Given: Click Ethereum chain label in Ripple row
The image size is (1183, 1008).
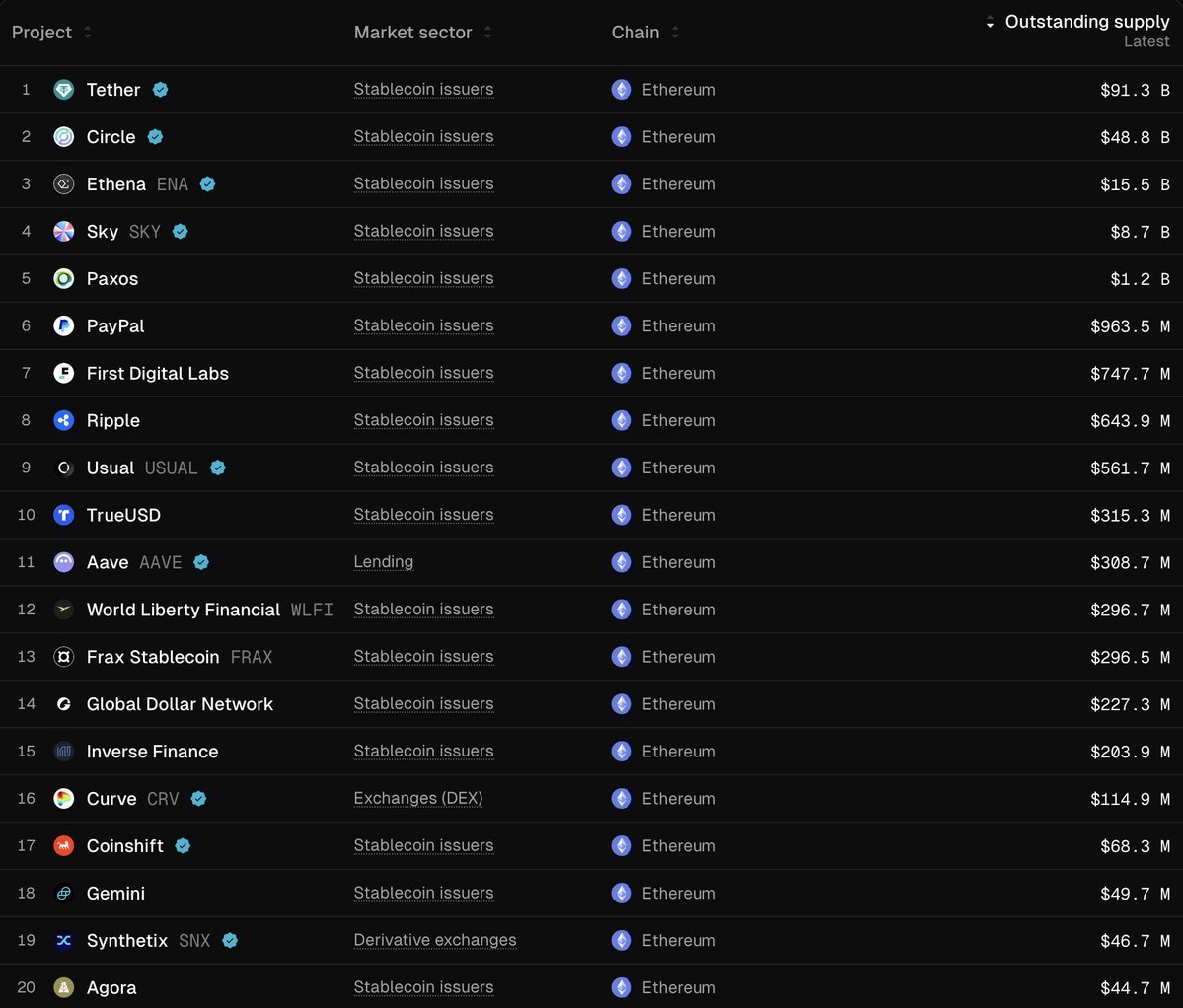Looking at the screenshot, I should coord(679,421).
